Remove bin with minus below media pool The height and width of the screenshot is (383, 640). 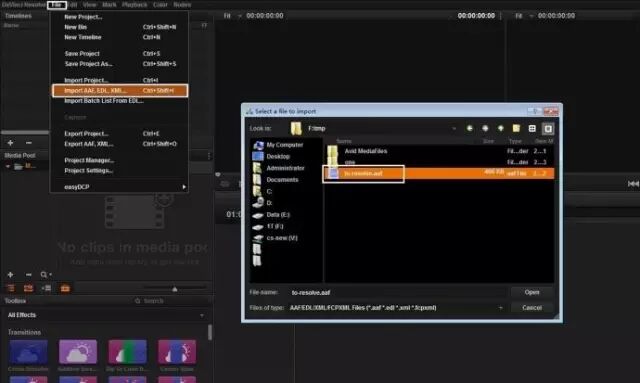click(29, 275)
